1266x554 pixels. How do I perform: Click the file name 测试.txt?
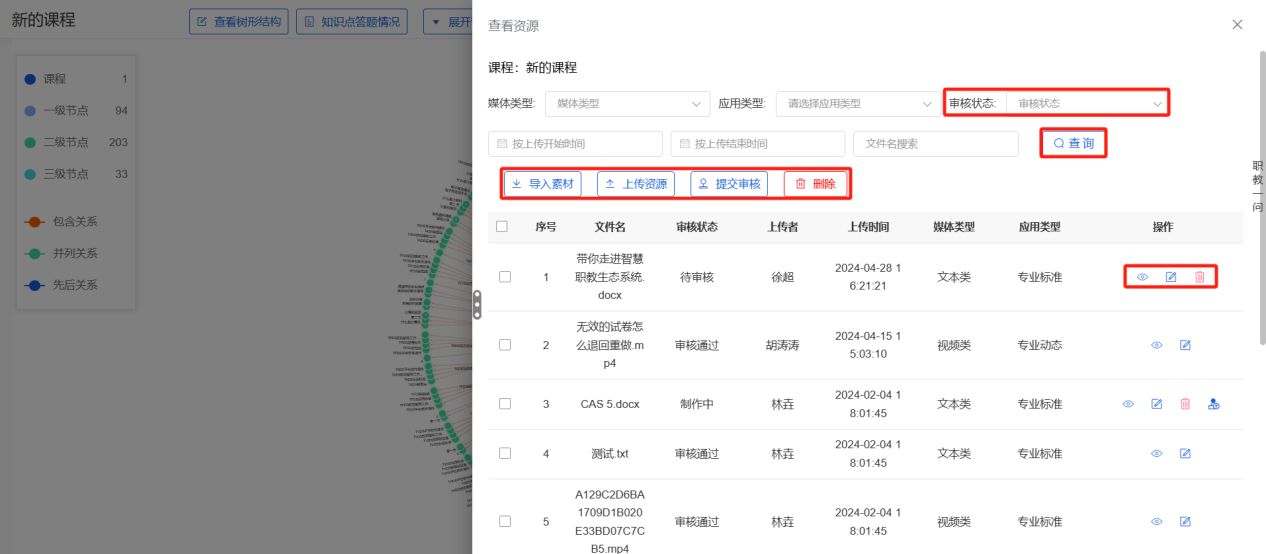610,453
